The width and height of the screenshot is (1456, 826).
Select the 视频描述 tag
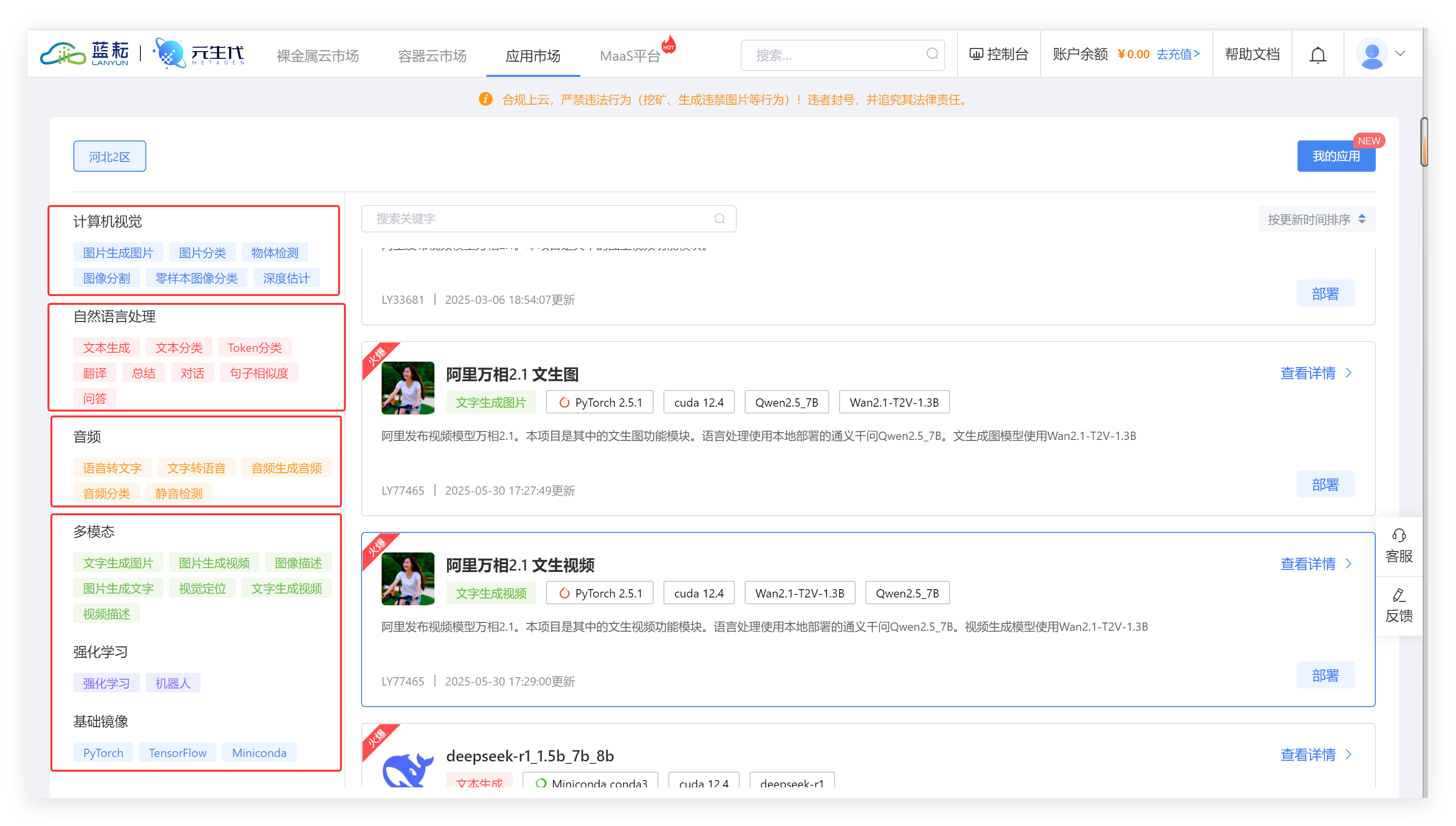pyautogui.click(x=106, y=614)
